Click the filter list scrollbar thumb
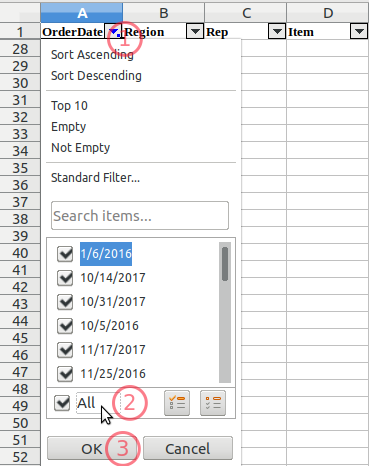 [x=225, y=264]
